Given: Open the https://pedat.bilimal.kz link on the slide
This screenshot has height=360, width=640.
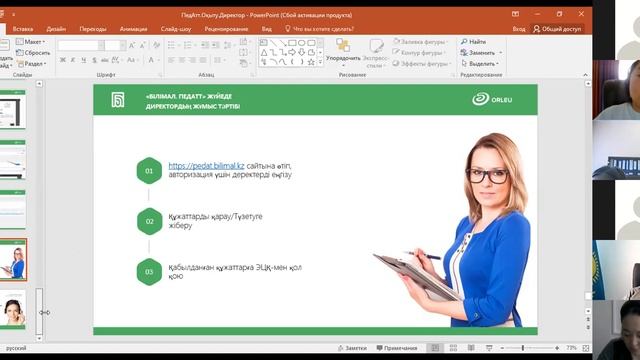Looking at the screenshot, I should tap(206, 166).
